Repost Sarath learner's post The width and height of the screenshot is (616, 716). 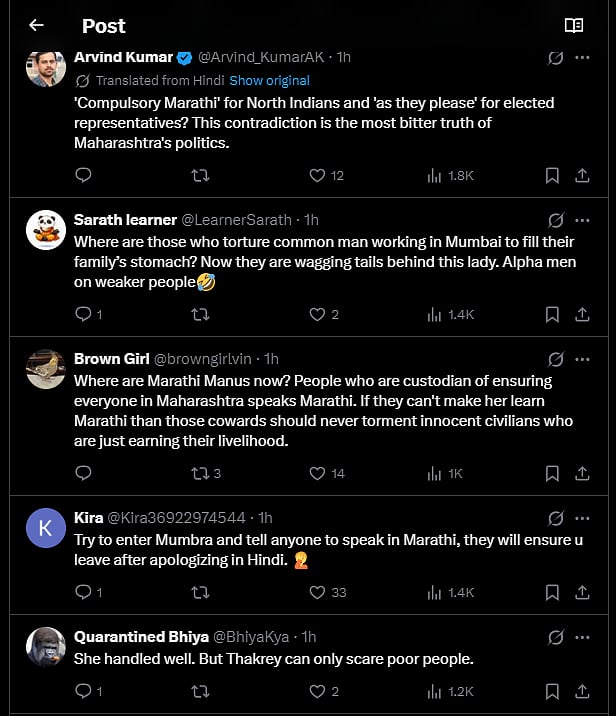click(200, 314)
